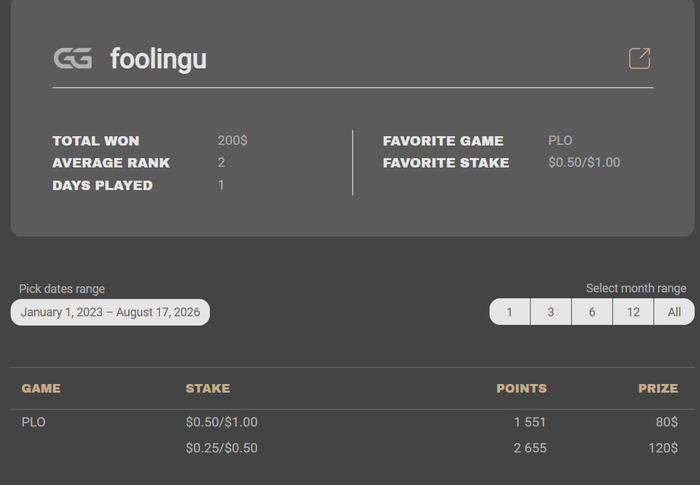This screenshot has height=485, width=700.
Task: Select the 6 month range
Action: tap(592, 312)
